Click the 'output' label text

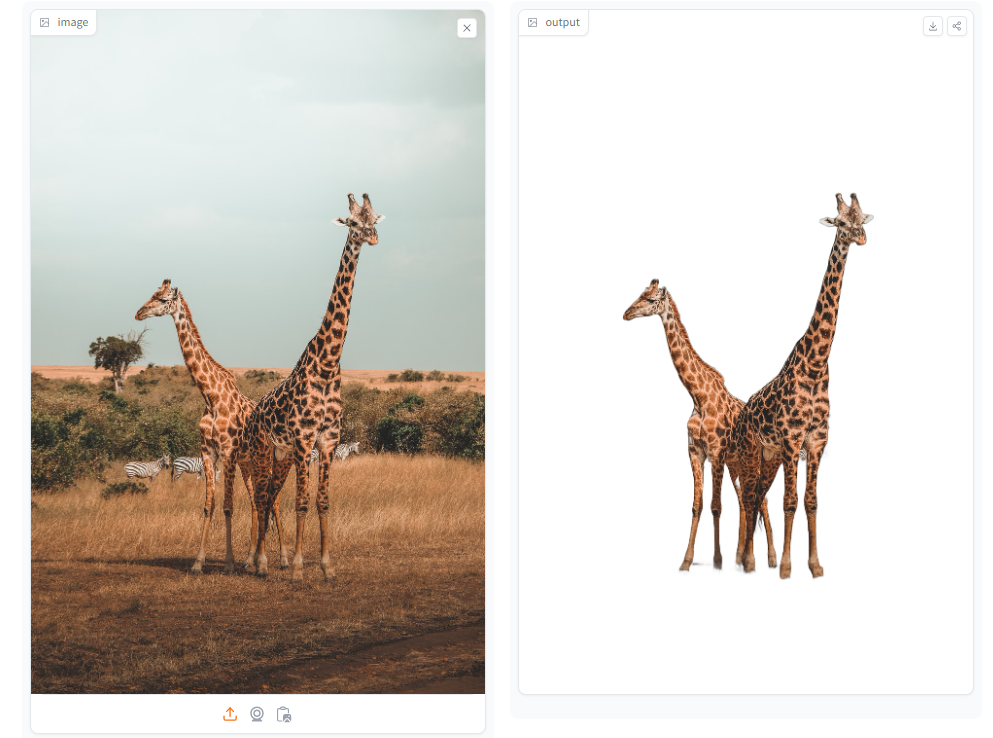[562, 22]
